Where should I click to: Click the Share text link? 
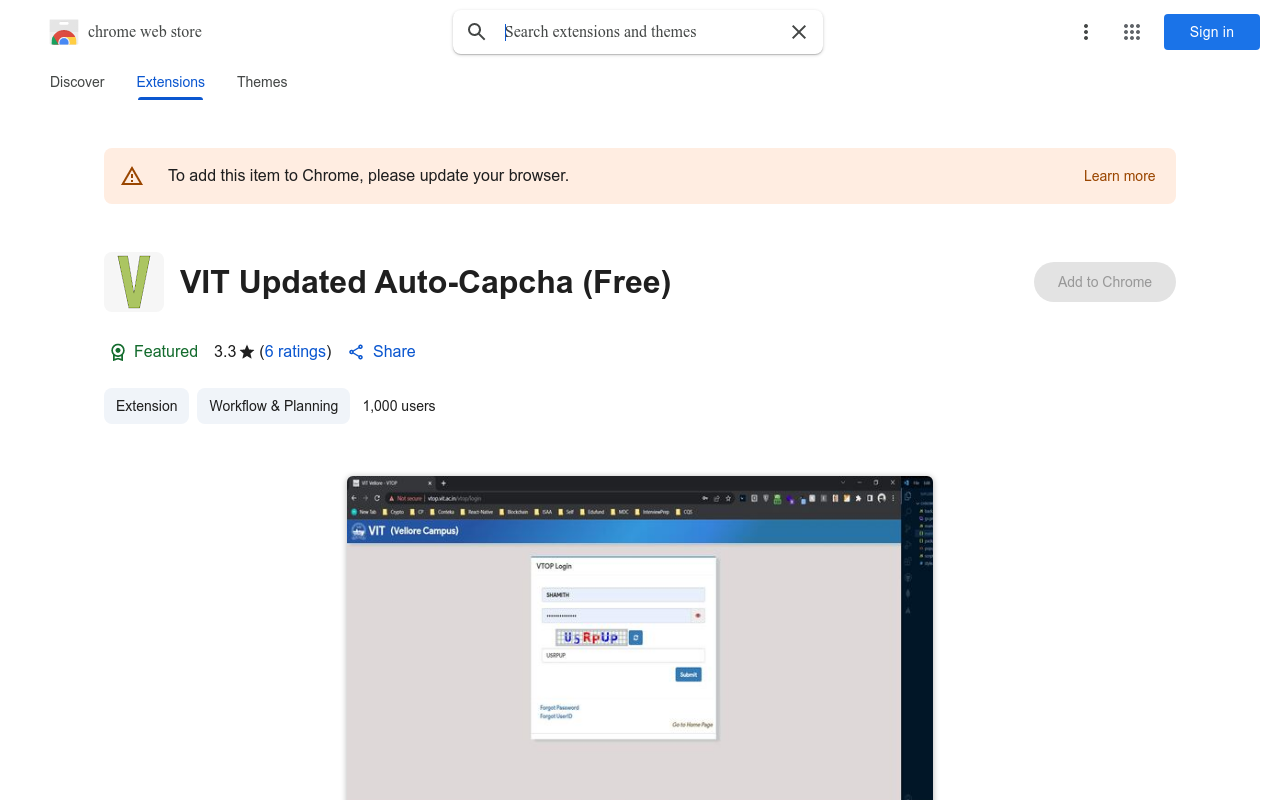click(x=394, y=352)
